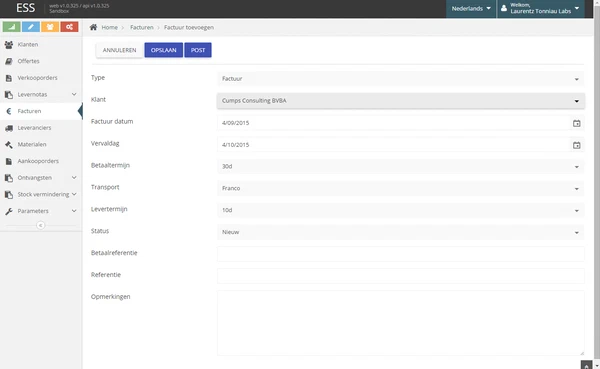Open the Klant dropdown Cumps Consulting BVBA
600x369 pixels.
400,101
